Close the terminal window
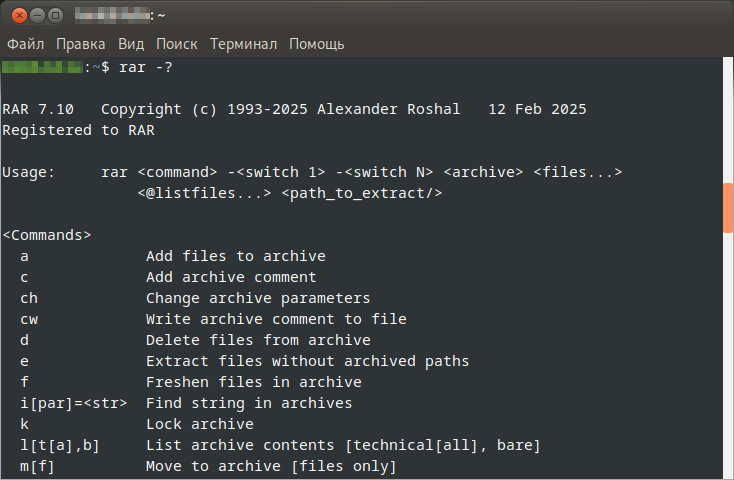 (16, 15)
